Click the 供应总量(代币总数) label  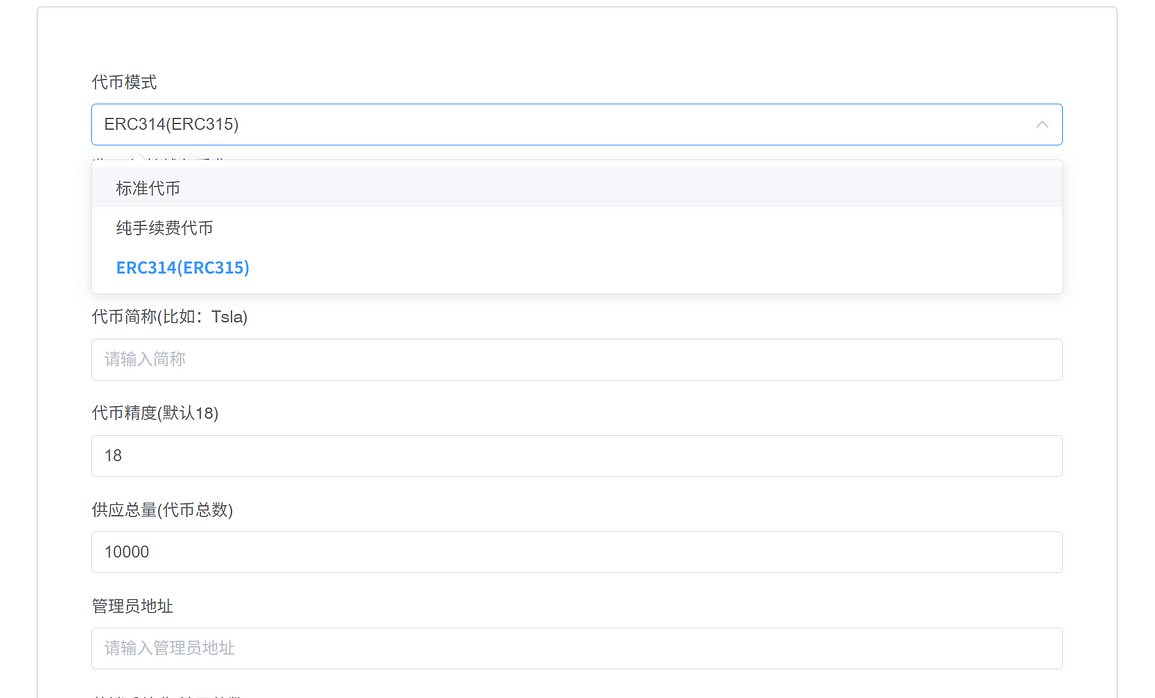click(162, 510)
